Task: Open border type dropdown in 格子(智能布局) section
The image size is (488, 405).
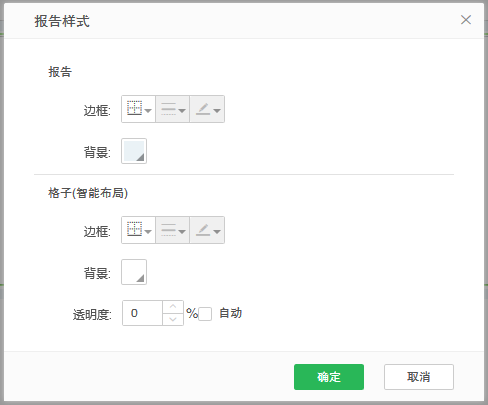Action: (139, 230)
